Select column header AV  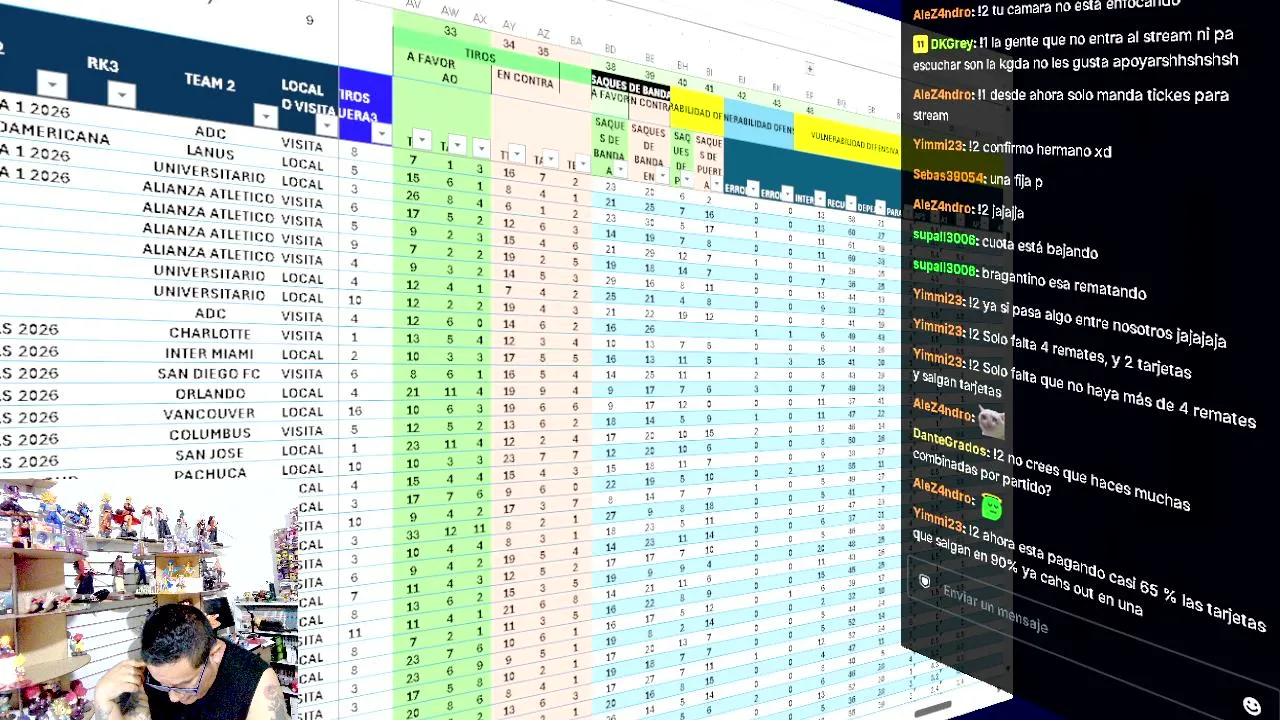[x=413, y=6]
